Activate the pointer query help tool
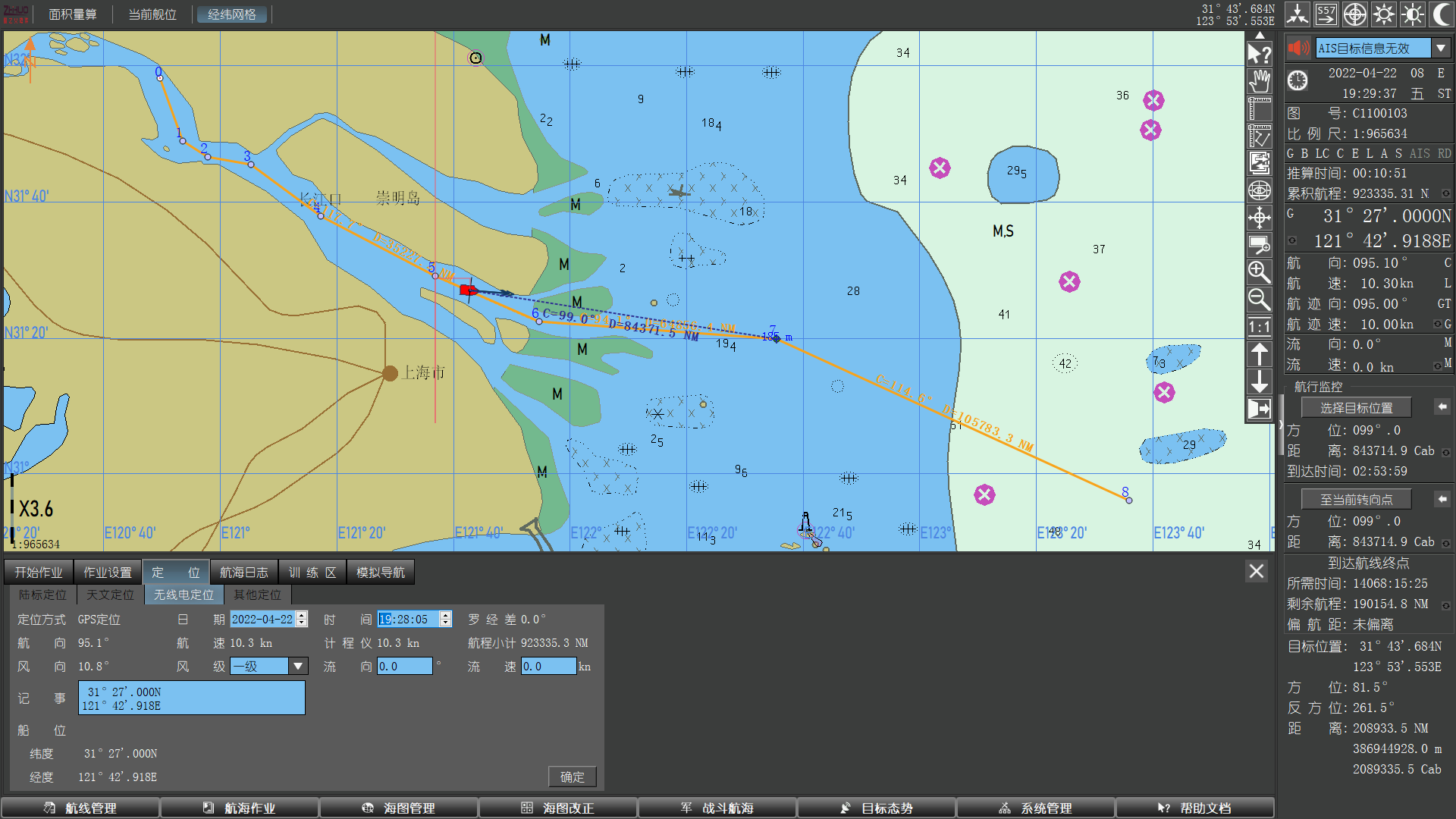Viewport: 1456px width, 819px height. [x=1260, y=53]
